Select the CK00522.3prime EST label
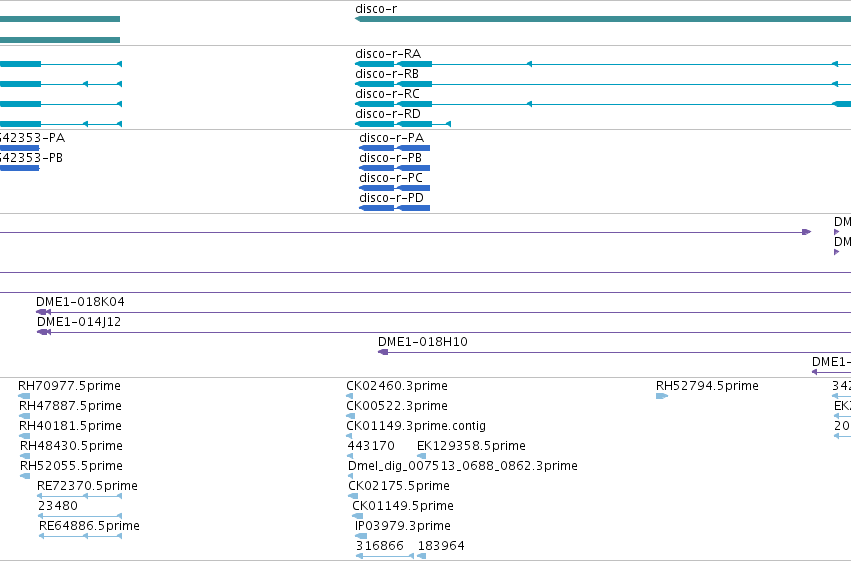The height and width of the screenshot is (561, 851). click(397, 406)
